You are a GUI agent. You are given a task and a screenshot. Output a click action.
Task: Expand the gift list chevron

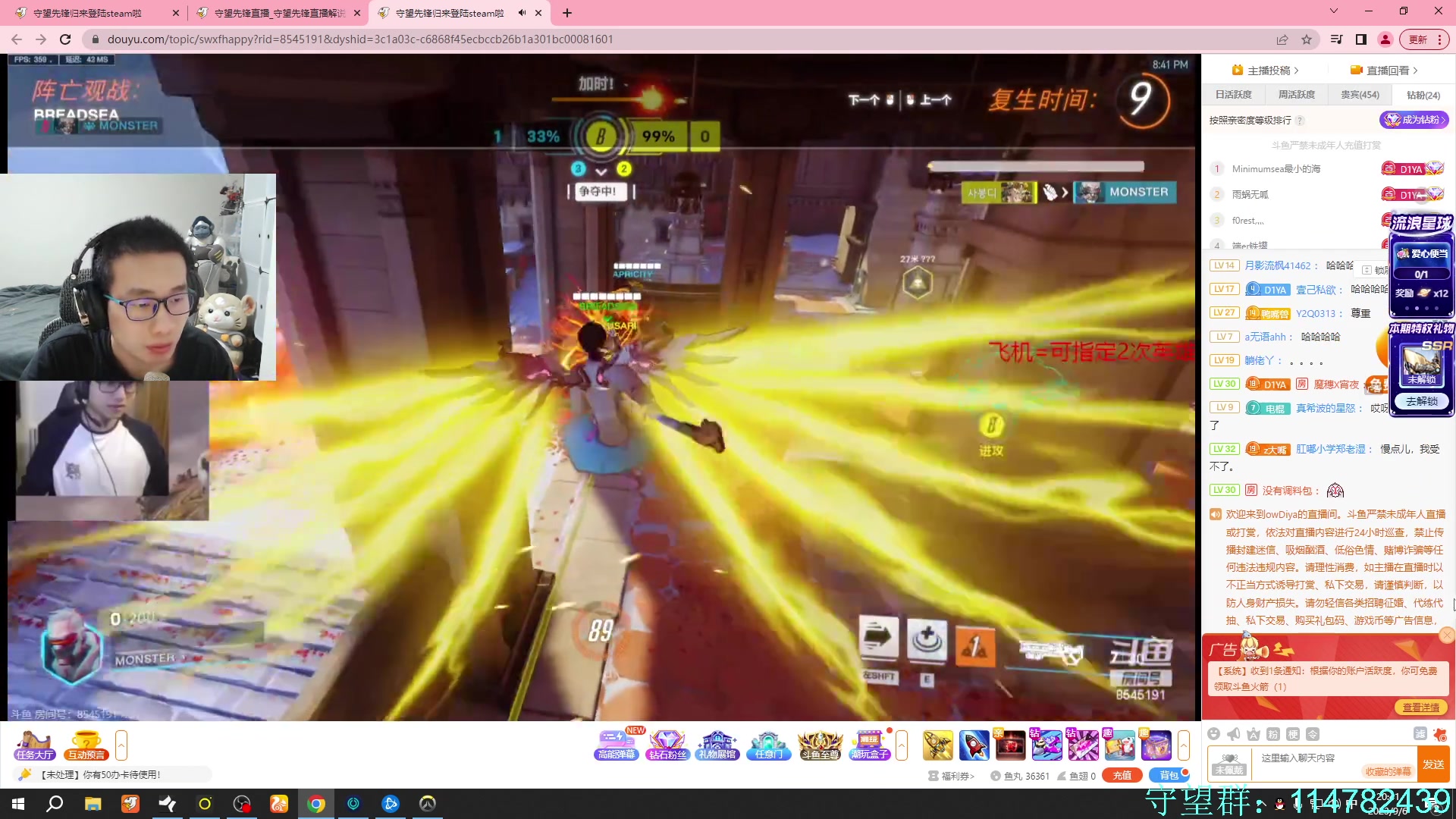pyautogui.click(x=1183, y=745)
